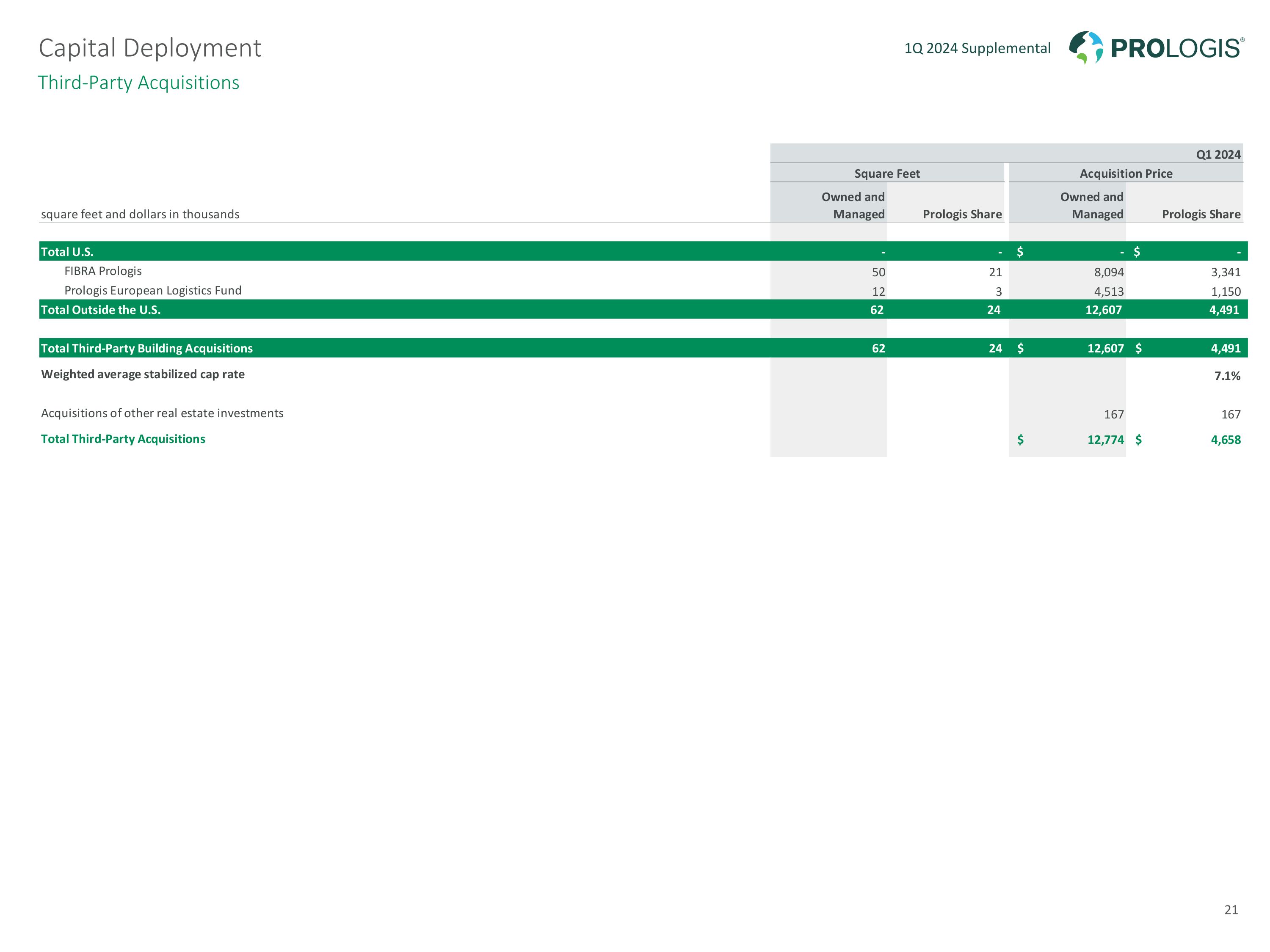This screenshot has height=952, width=1270.
Task: Click the Total Third-Party Acquisitions green label
Action: coord(123,439)
